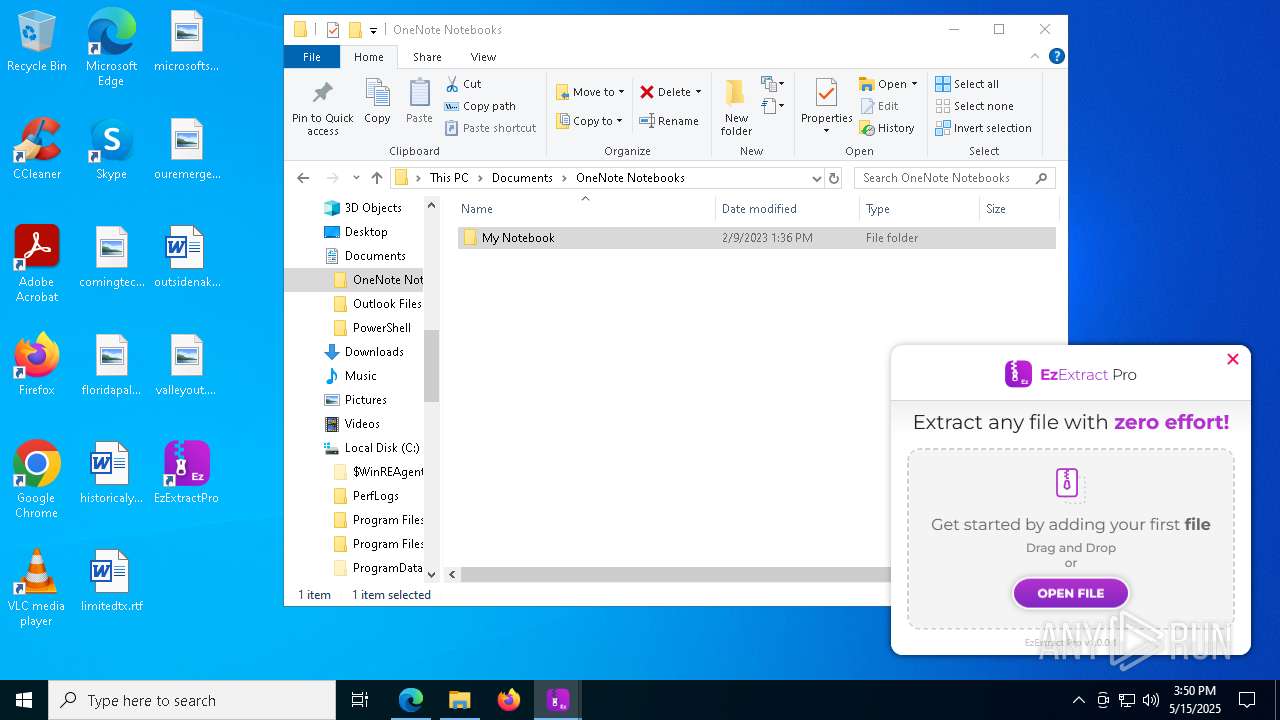Open Properties of selected item
The width and height of the screenshot is (1280, 720).
[x=826, y=105]
